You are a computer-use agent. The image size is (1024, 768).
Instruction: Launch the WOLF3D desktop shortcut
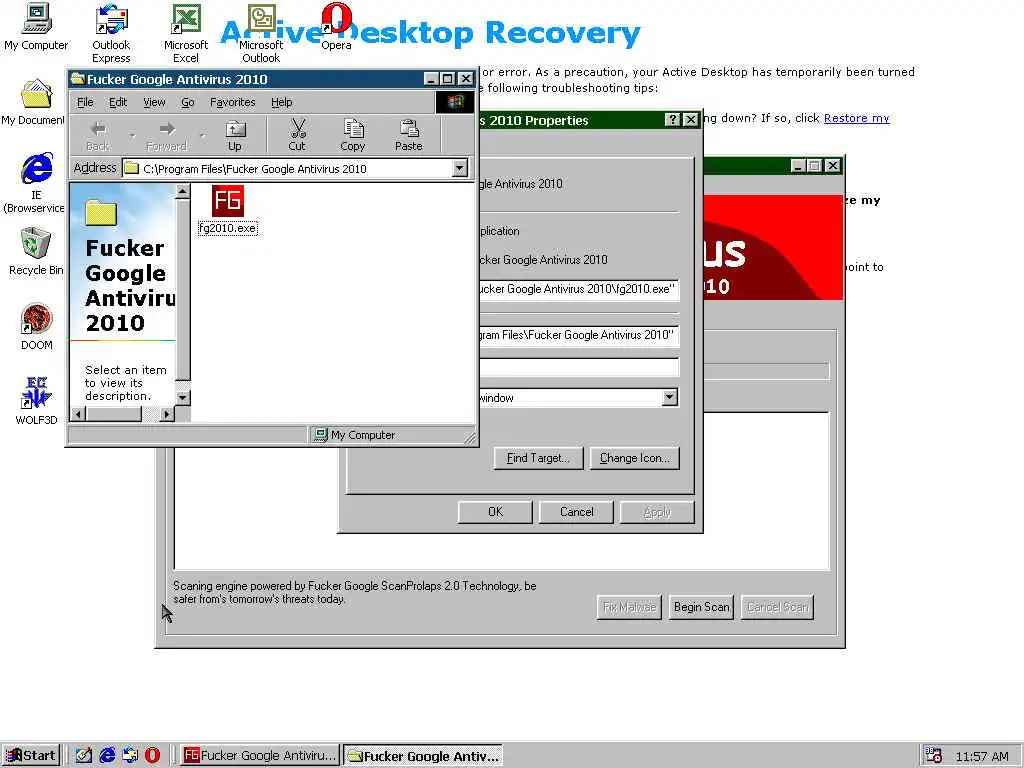[x=37, y=401]
